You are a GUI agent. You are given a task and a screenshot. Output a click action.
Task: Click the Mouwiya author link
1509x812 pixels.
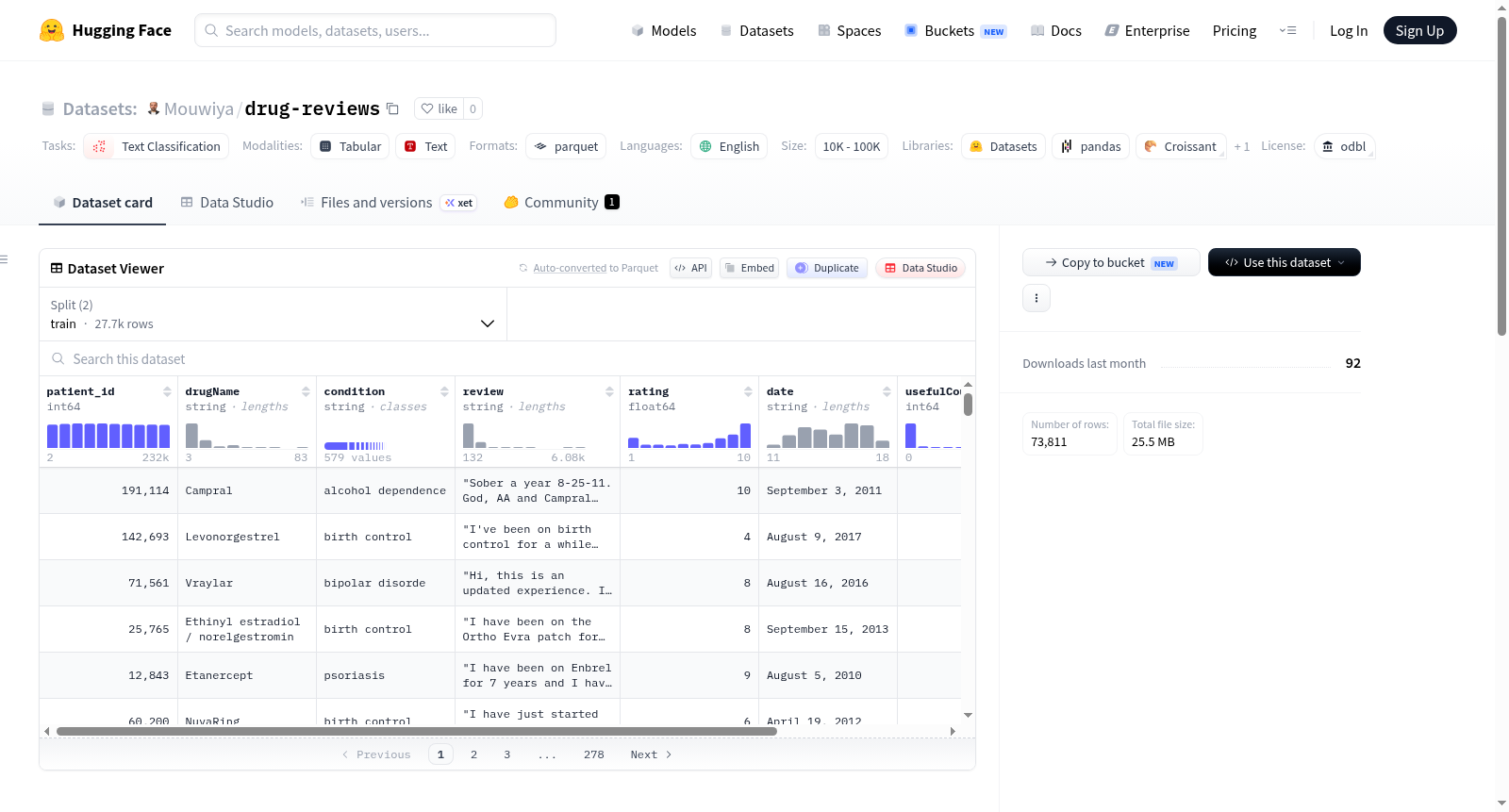tap(199, 108)
